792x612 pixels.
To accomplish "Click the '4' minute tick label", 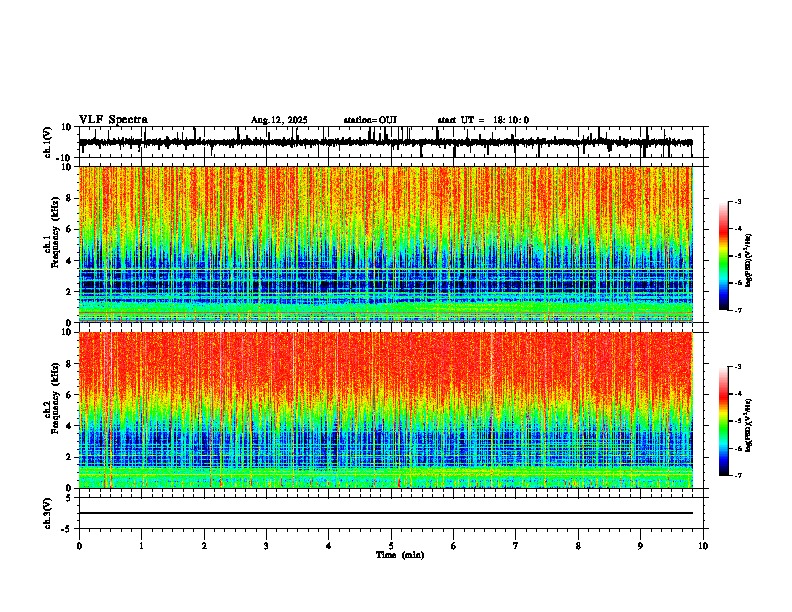I will 329,546.
